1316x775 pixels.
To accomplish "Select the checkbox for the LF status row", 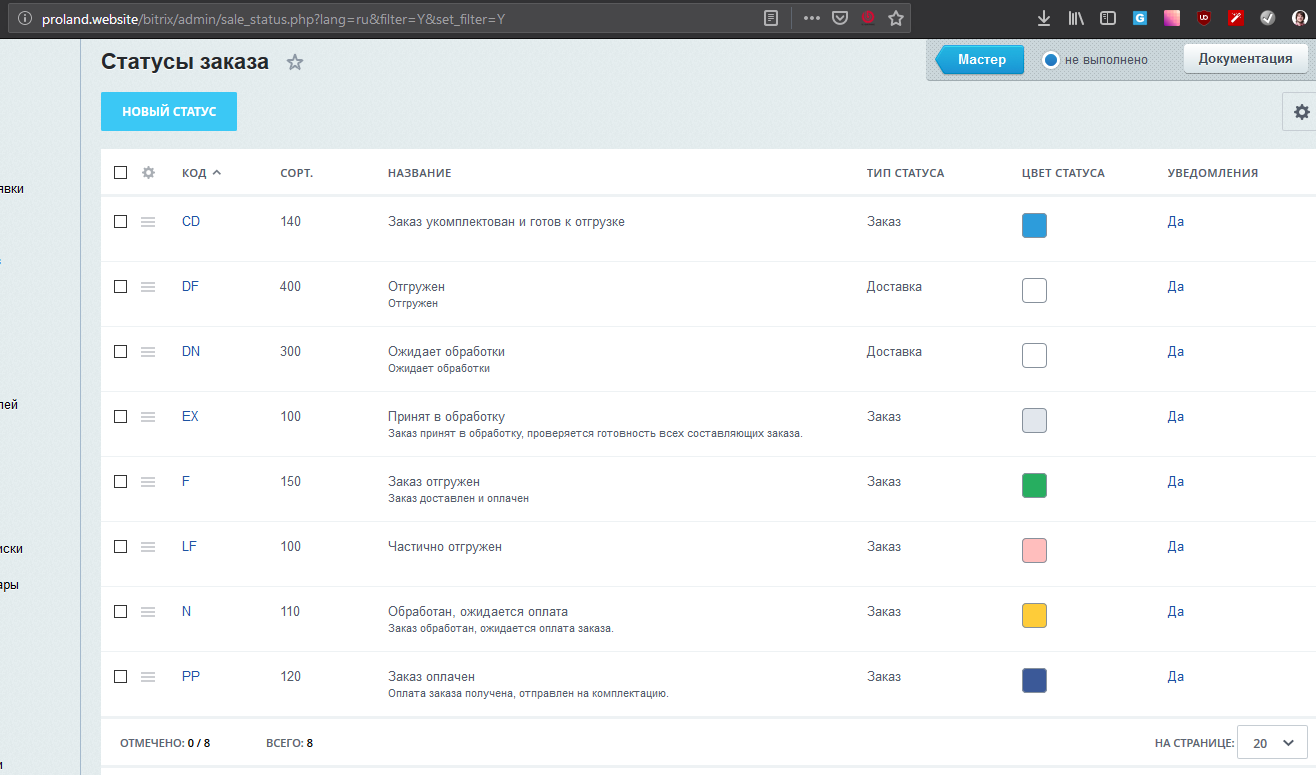I will pos(121,547).
